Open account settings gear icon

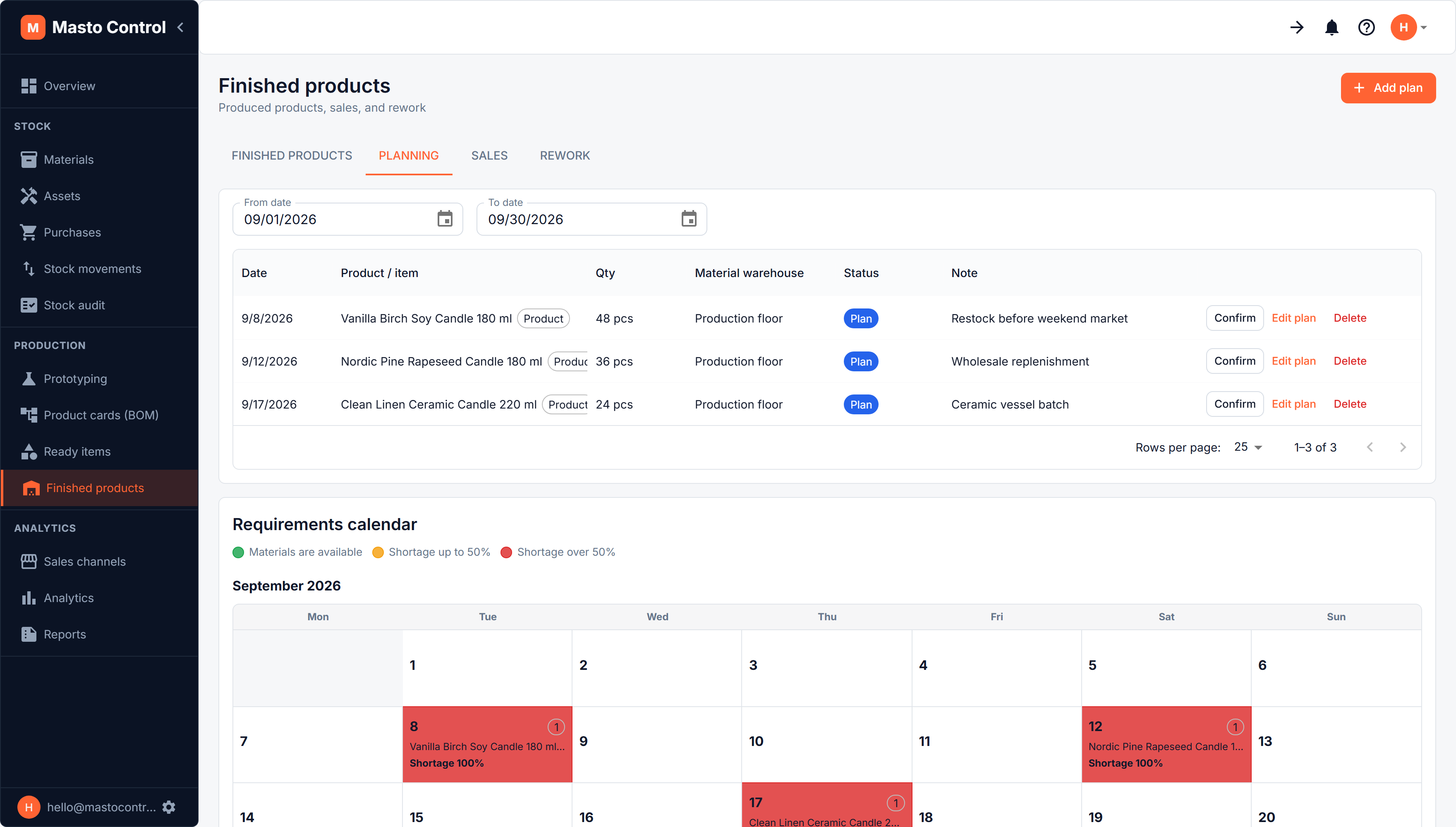point(169,807)
